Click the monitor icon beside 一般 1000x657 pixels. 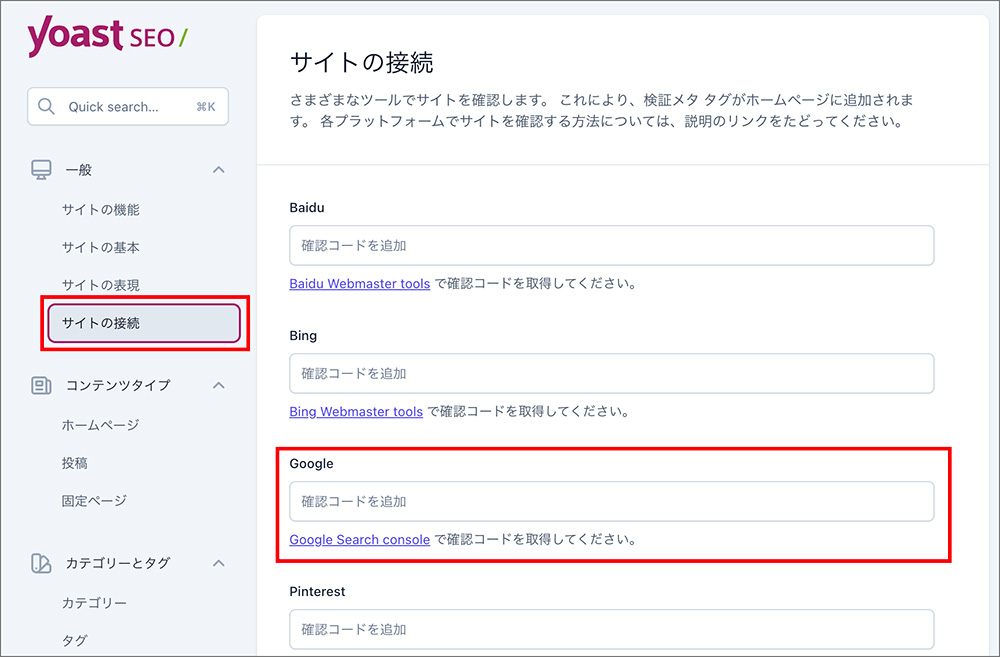tap(41, 170)
